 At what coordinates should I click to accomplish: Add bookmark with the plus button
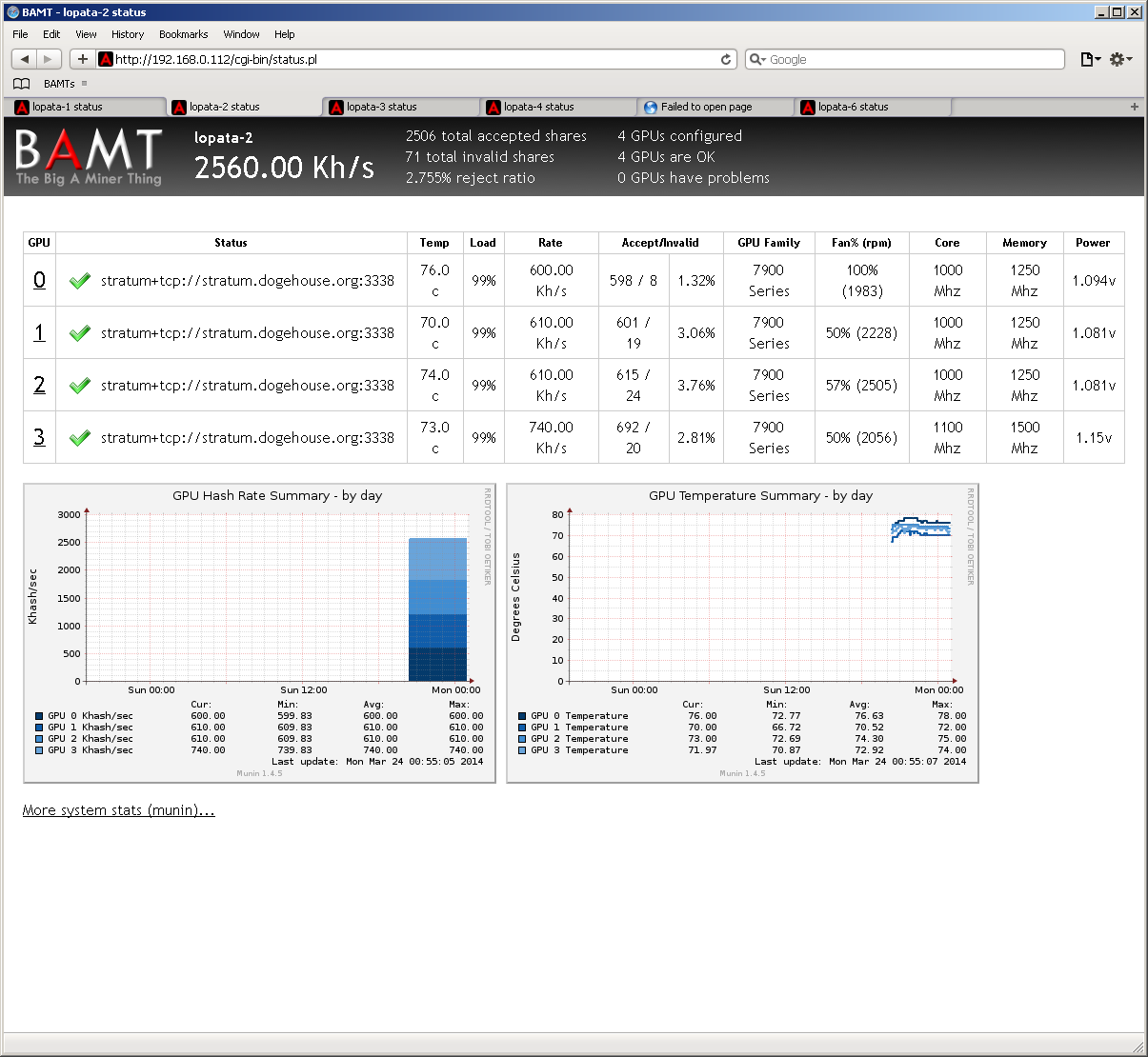83,59
